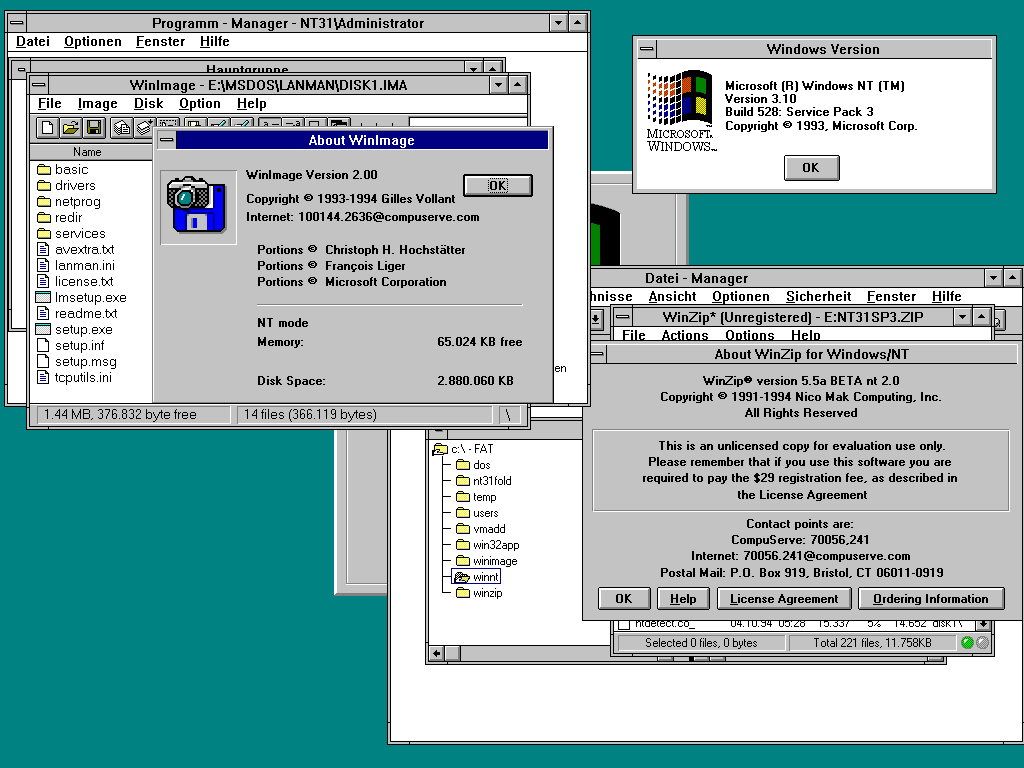1024x768 pixels.
Task: Click the left arrow of horizontal scrollbar
Action: [437, 653]
